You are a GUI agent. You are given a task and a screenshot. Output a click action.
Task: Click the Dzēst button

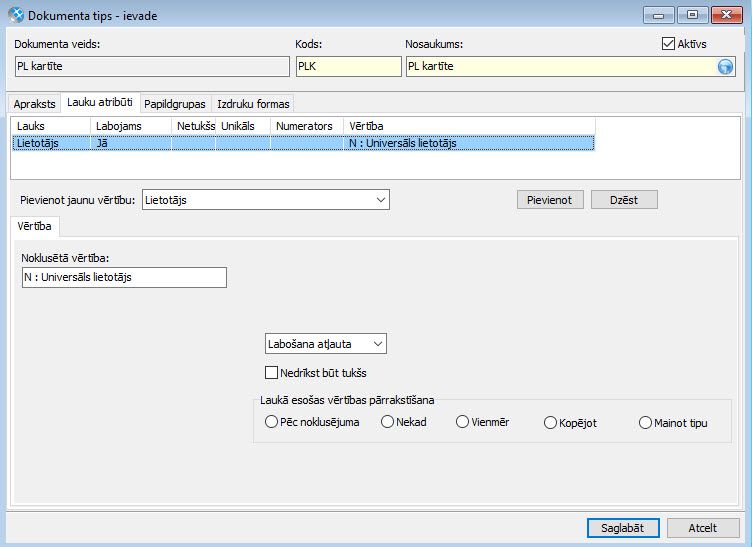(x=624, y=200)
